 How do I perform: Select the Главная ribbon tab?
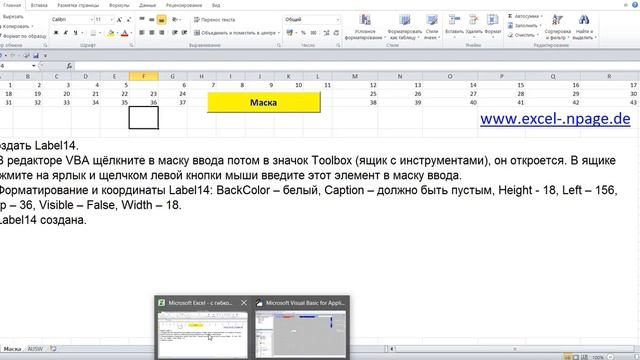12,5
